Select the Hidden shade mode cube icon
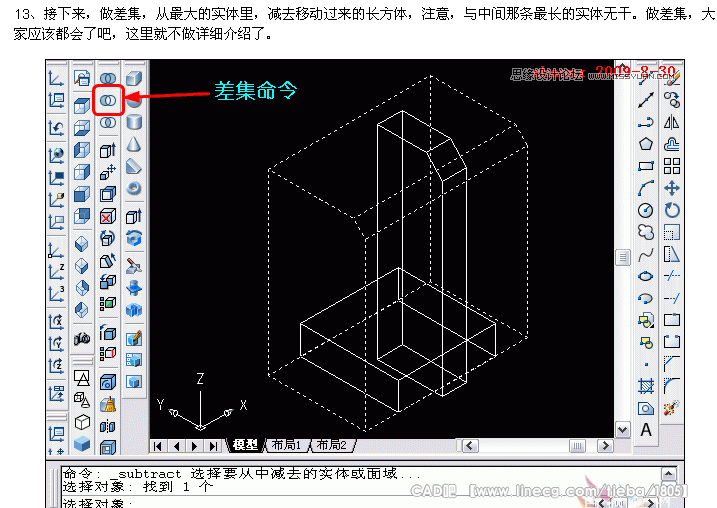 click(x=82, y=422)
